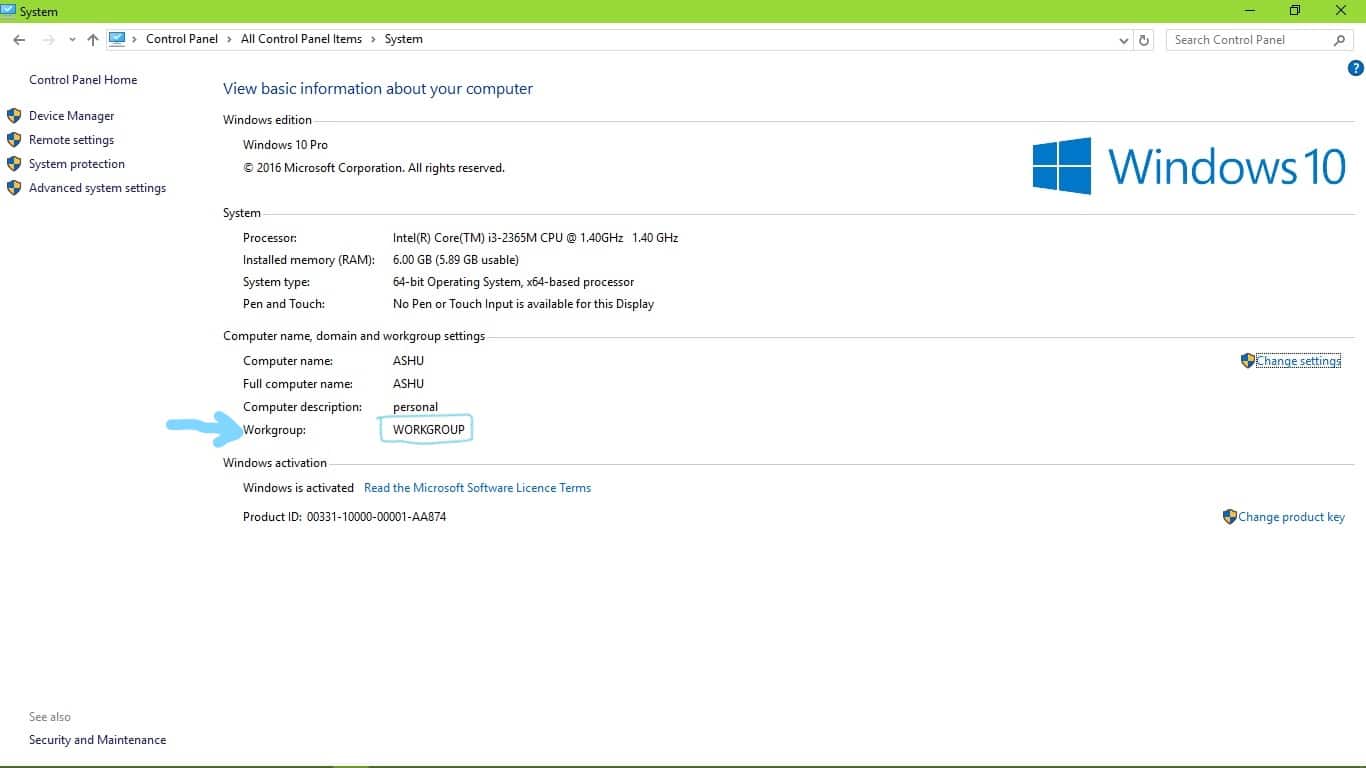The image size is (1366, 768).
Task: Click the ASHU value beside Computer name
Action: click(408, 361)
